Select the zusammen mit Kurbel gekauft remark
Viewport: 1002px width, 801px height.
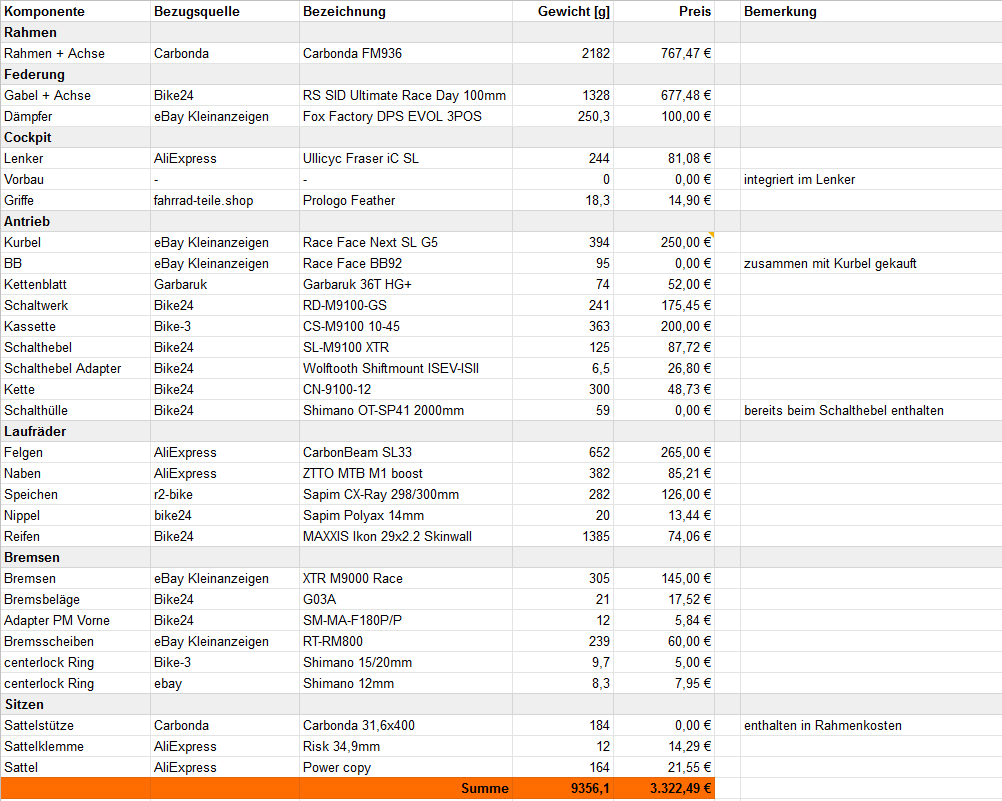[871, 263]
